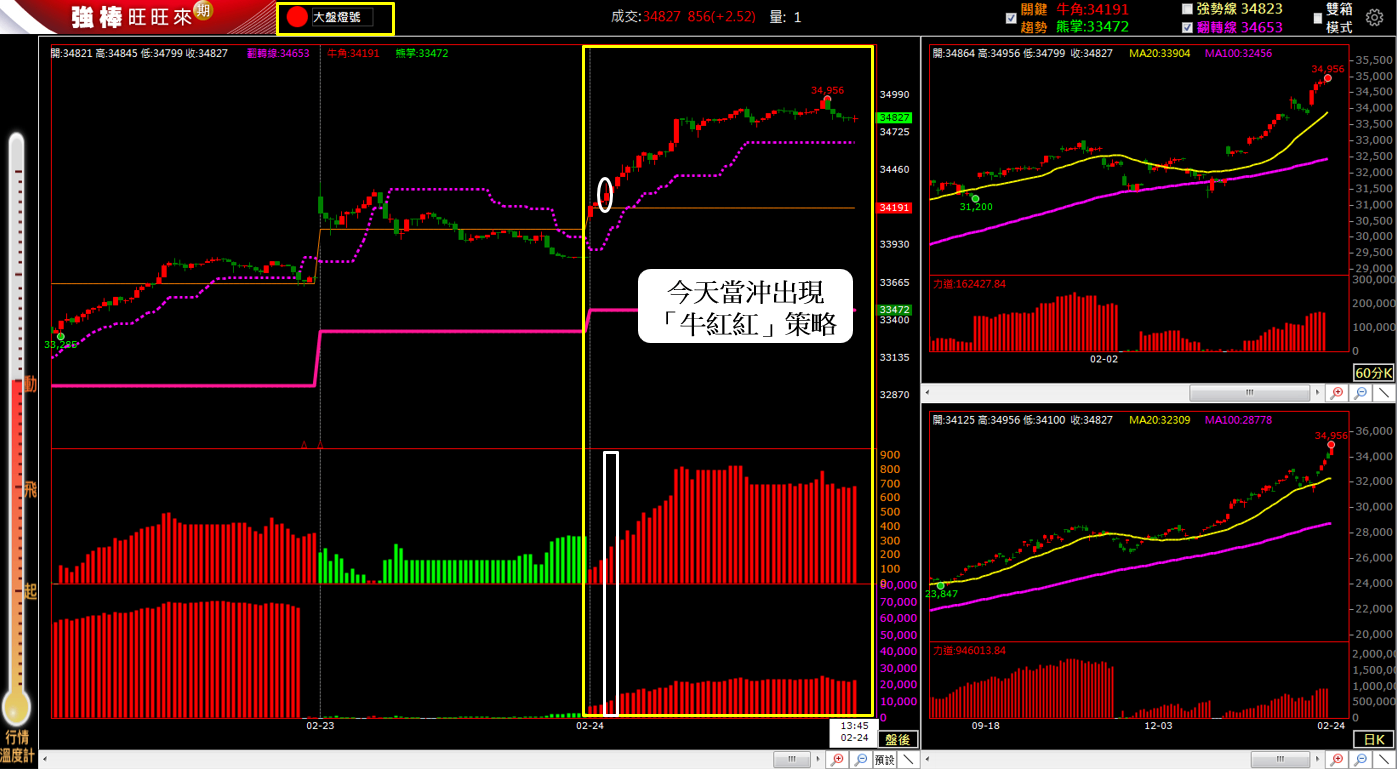
Task: Zoom in on the main chart with the red magnifier
Action: pos(839,760)
